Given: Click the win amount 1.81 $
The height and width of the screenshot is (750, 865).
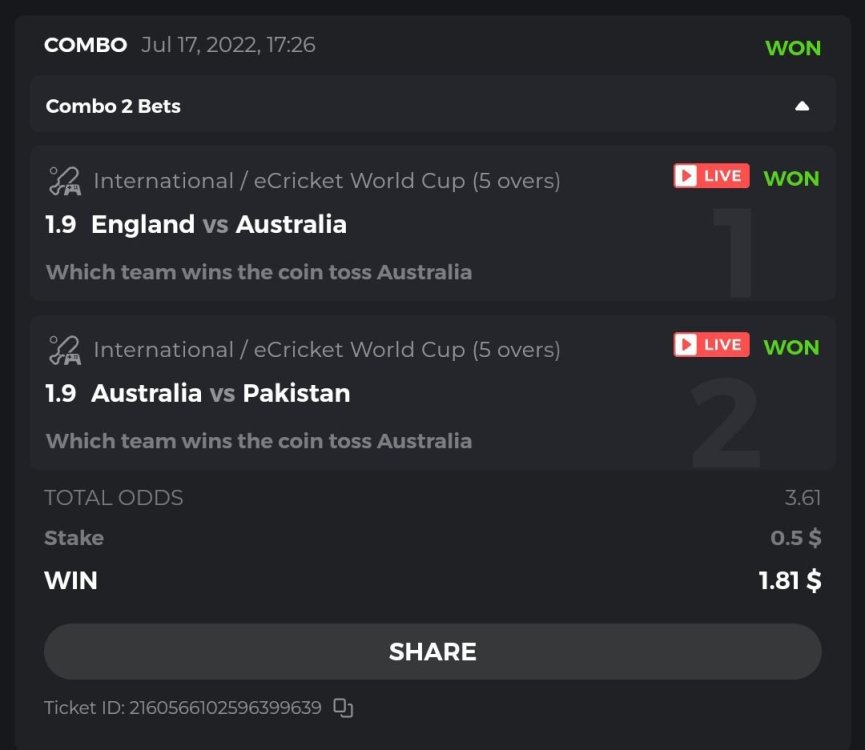Looking at the screenshot, I should pos(789,581).
